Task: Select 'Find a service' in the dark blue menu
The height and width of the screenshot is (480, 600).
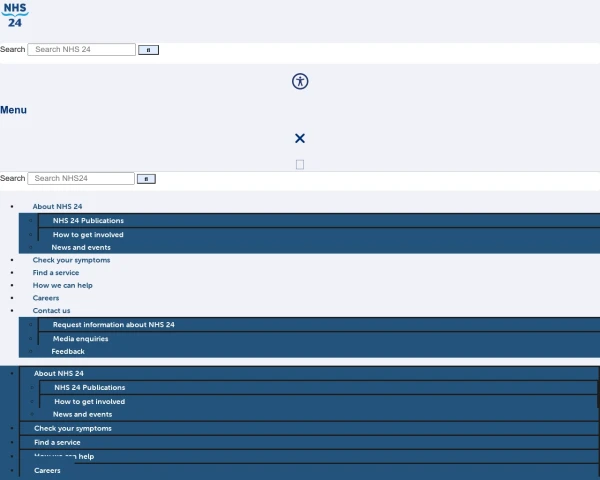Action: pyautogui.click(x=57, y=442)
